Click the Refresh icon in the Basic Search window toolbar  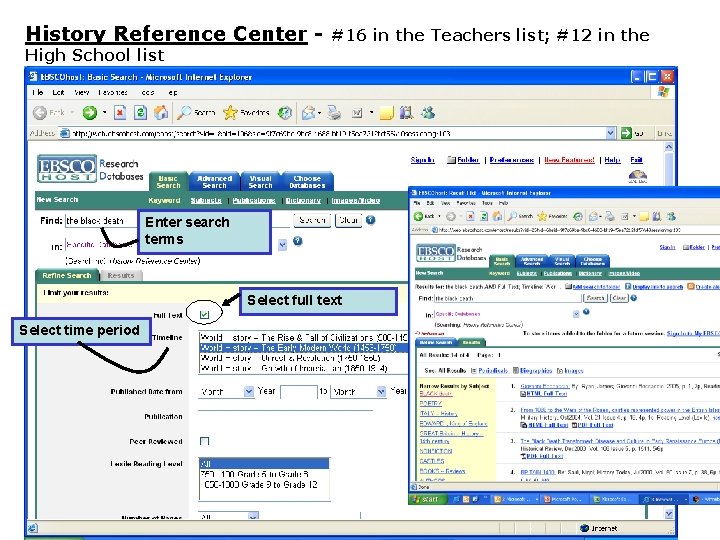tap(140, 112)
